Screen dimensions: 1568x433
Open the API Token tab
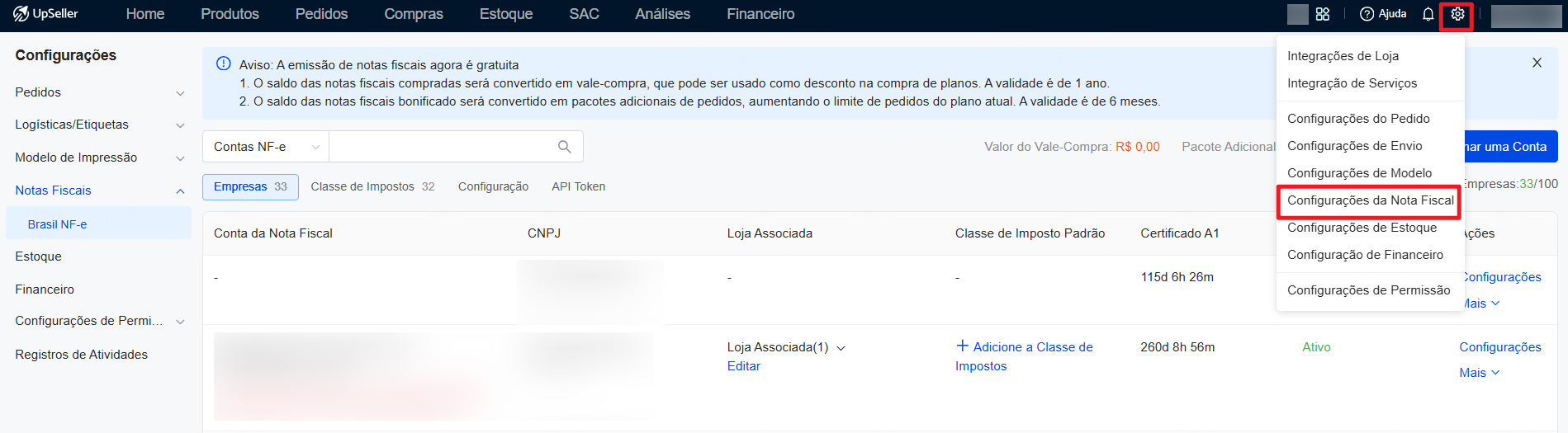tap(578, 186)
